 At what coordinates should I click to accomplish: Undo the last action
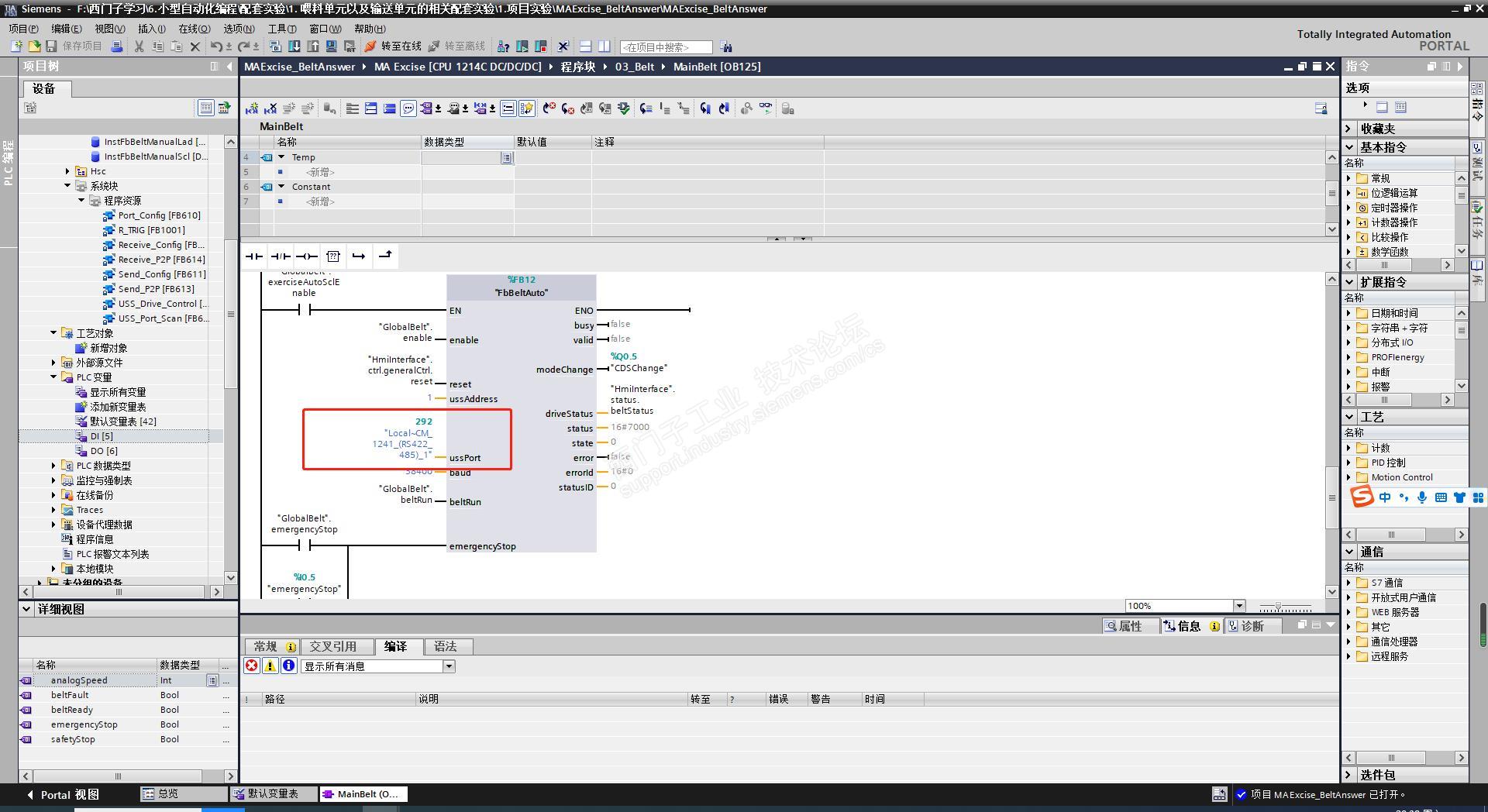click(216, 46)
